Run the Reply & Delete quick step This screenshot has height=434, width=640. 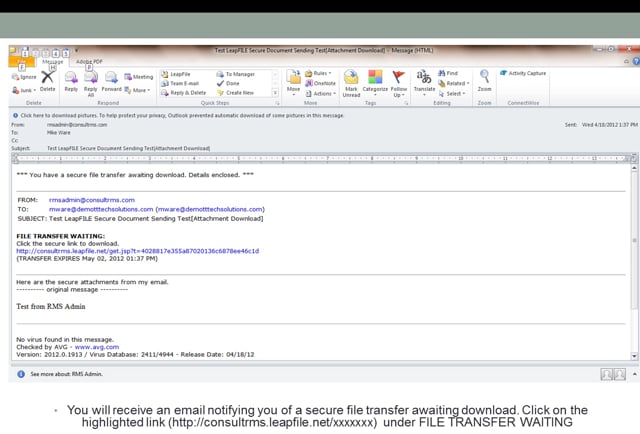point(184,93)
